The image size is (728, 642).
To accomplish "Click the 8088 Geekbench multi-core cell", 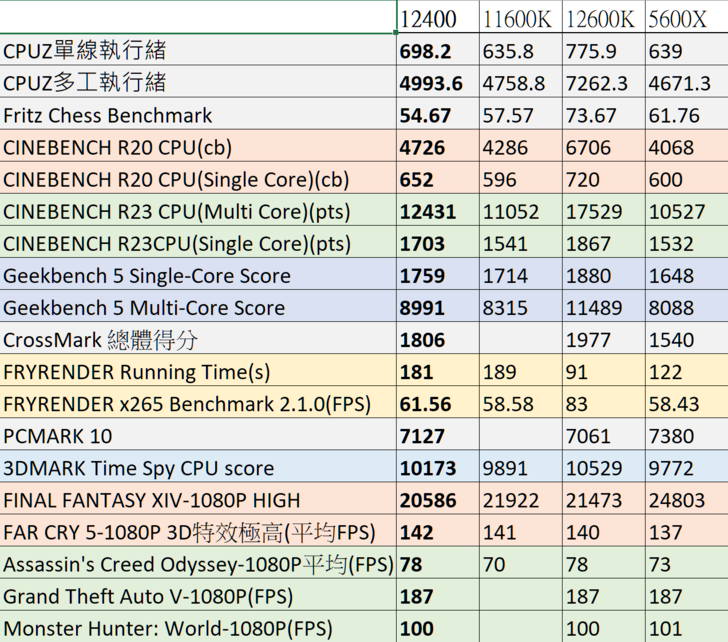I will (x=687, y=305).
